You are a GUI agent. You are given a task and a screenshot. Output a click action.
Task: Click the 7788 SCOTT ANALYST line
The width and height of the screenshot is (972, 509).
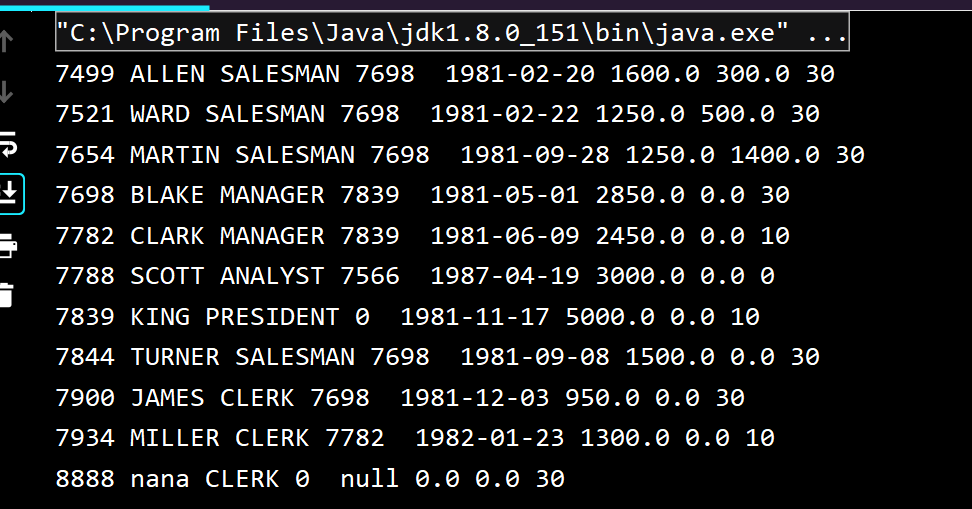point(415,276)
